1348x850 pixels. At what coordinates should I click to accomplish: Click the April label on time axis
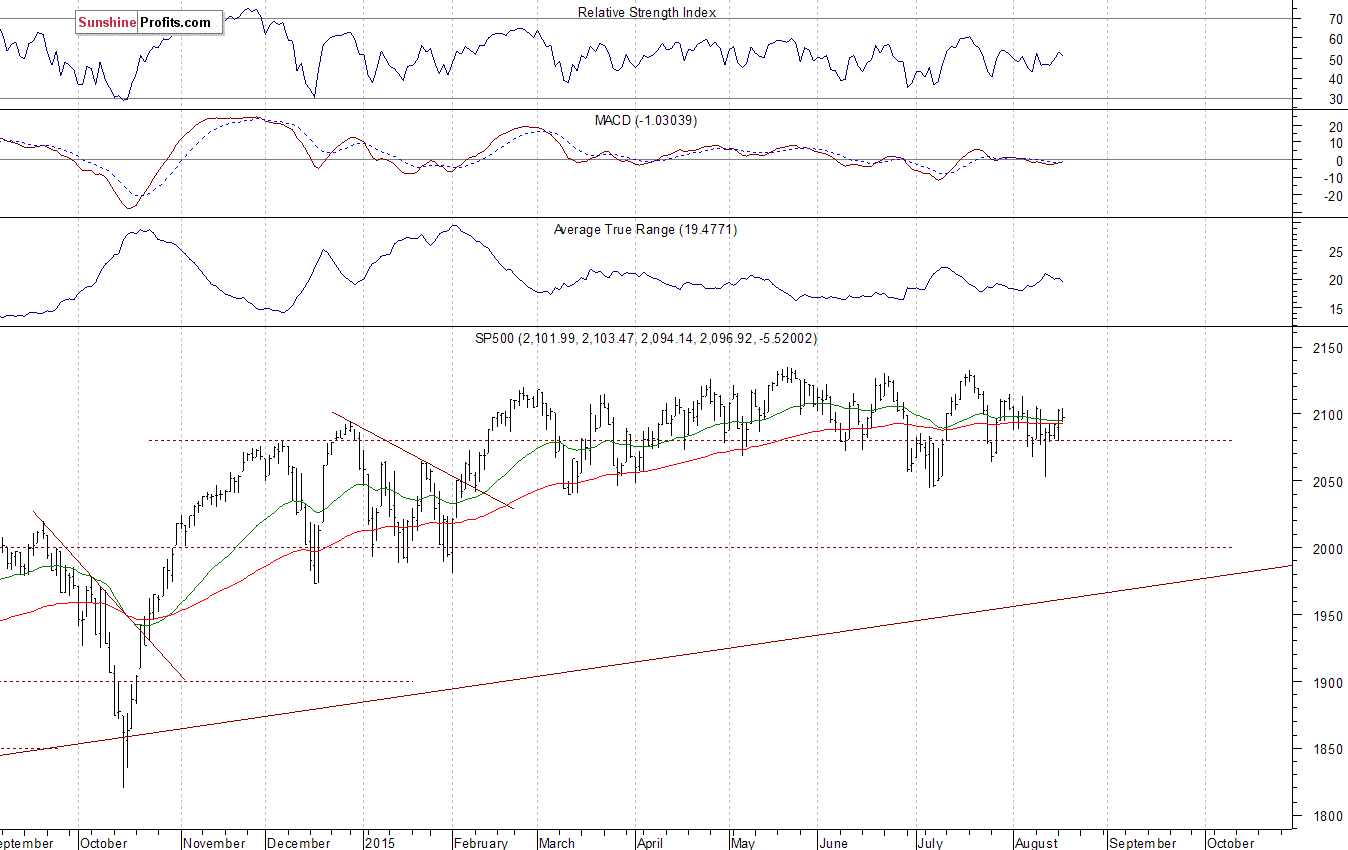coord(651,843)
